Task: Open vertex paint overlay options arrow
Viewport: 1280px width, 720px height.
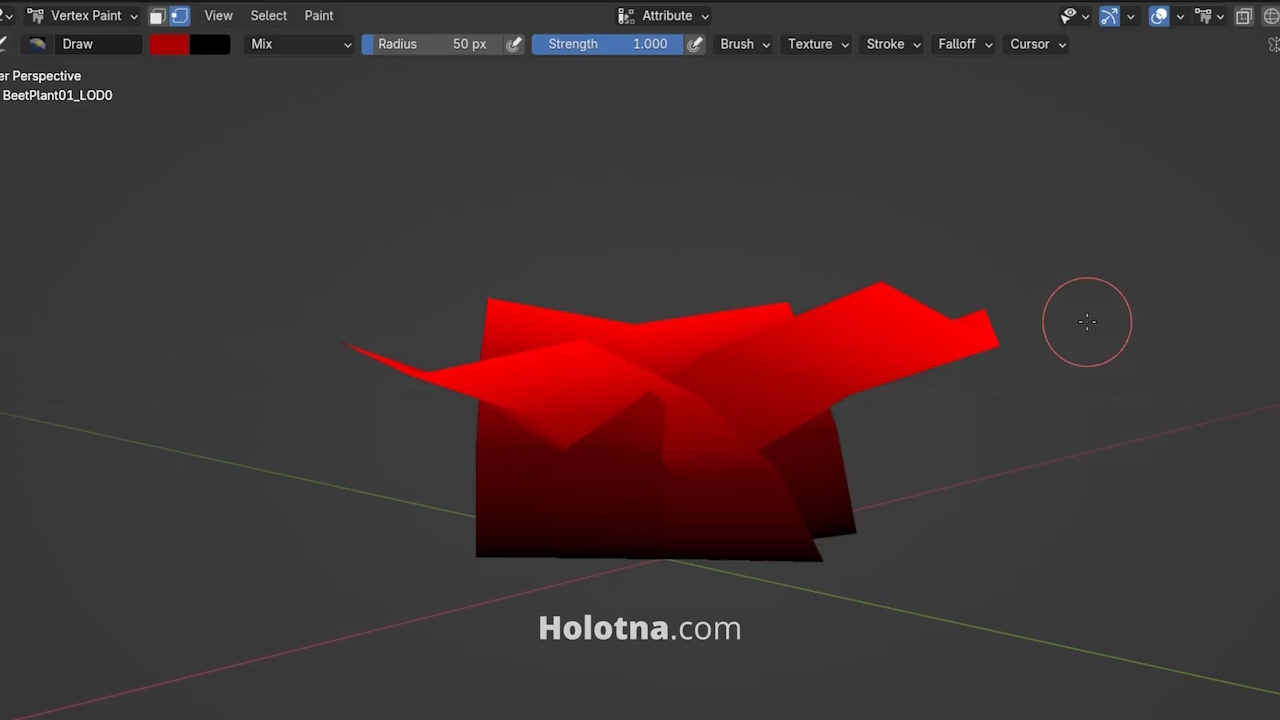Action: coord(1220,16)
